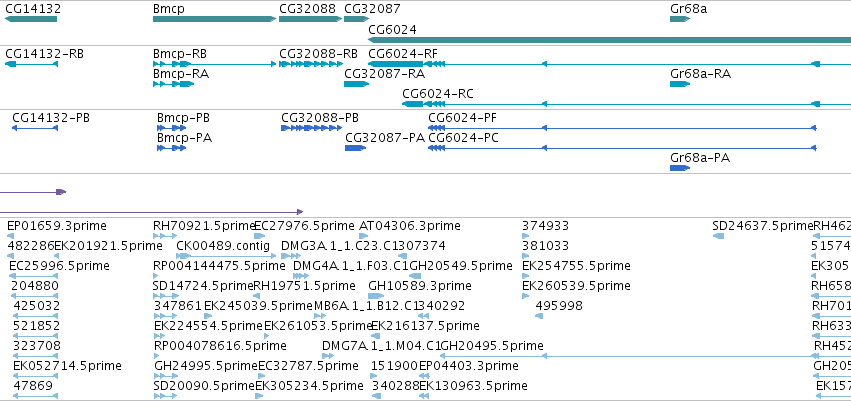The height and width of the screenshot is (401, 851).
Task: Click EST RP004078616.5prime
Action: pos(157,357)
